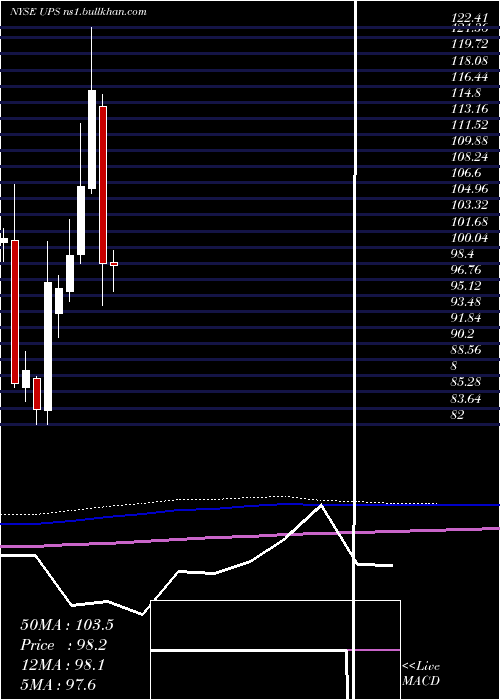Click the 122.41 price axis label
The height and width of the screenshot is (700, 500).
coord(469,19)
